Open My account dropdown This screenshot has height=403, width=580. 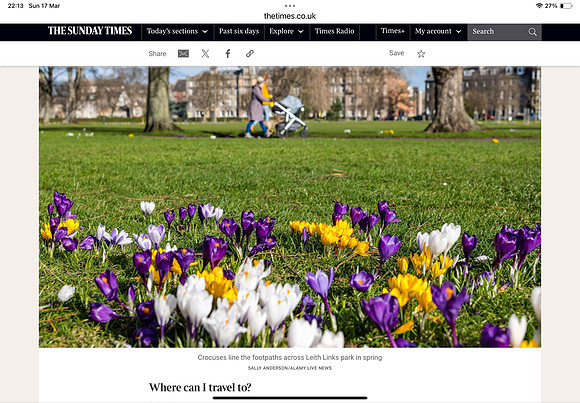438,31
